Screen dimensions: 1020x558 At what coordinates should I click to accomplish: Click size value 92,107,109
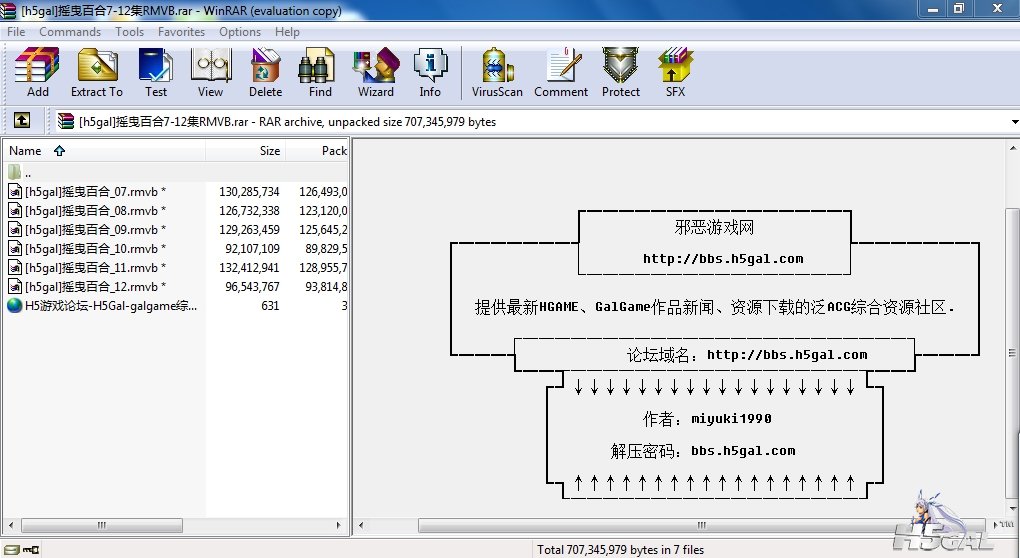click(x=252, y=248)
